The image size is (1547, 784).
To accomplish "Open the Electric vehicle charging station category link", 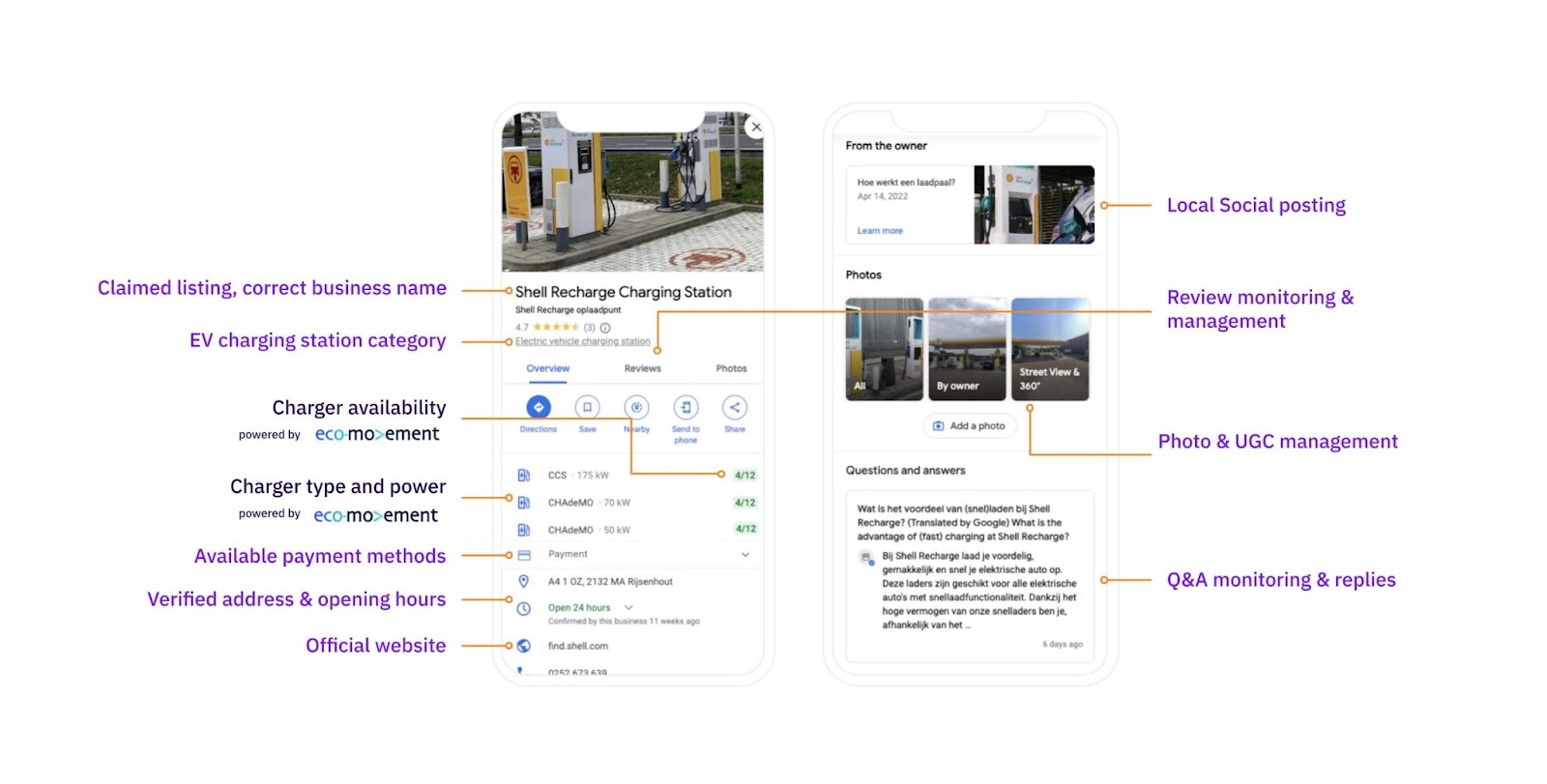I will (582, 341).
